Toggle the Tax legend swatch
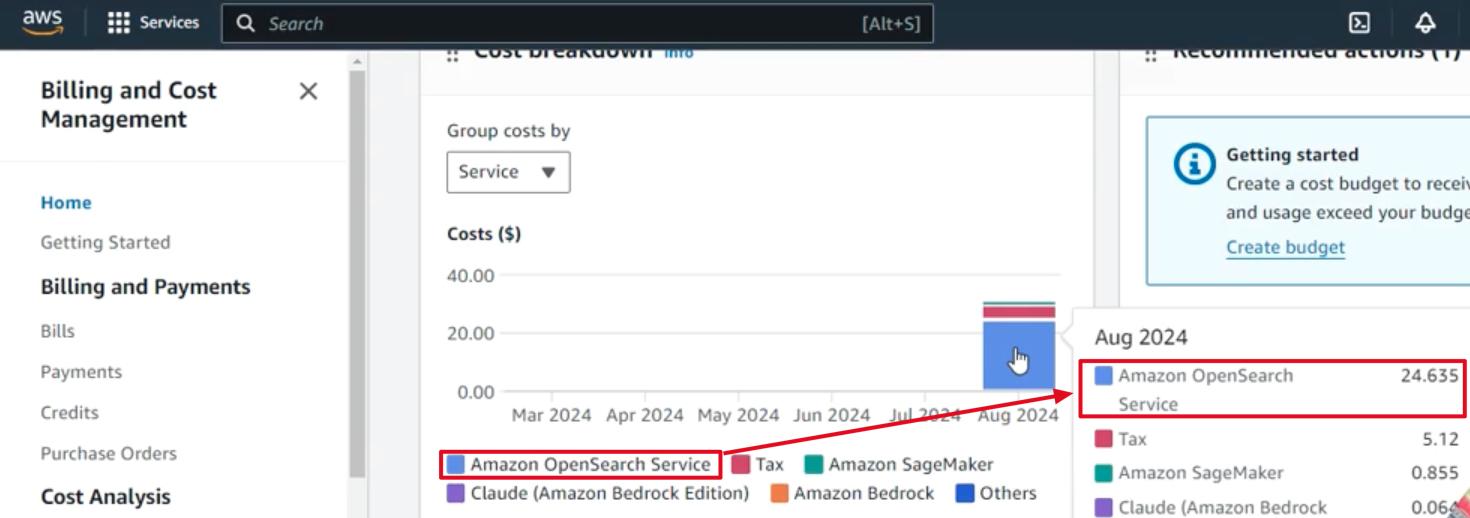This screenshot has height=518, width=1470. [741, 464]
